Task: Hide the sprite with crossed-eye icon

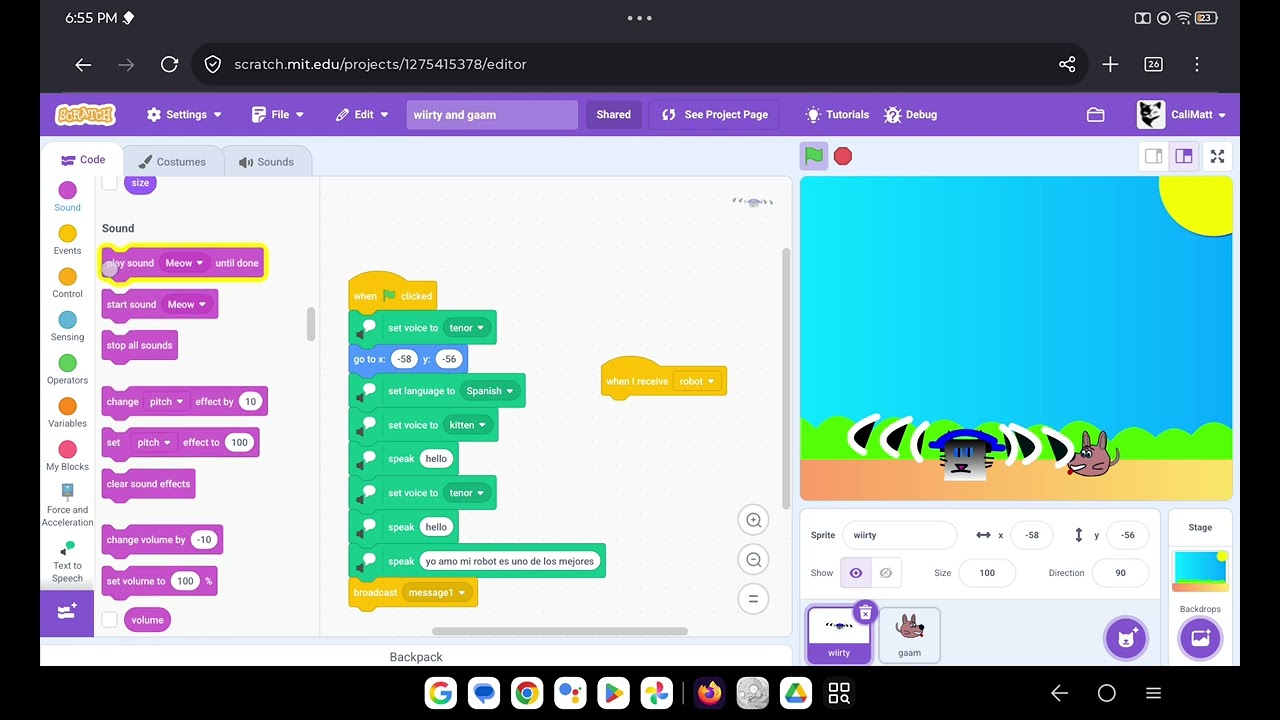Action: [885, 573]
